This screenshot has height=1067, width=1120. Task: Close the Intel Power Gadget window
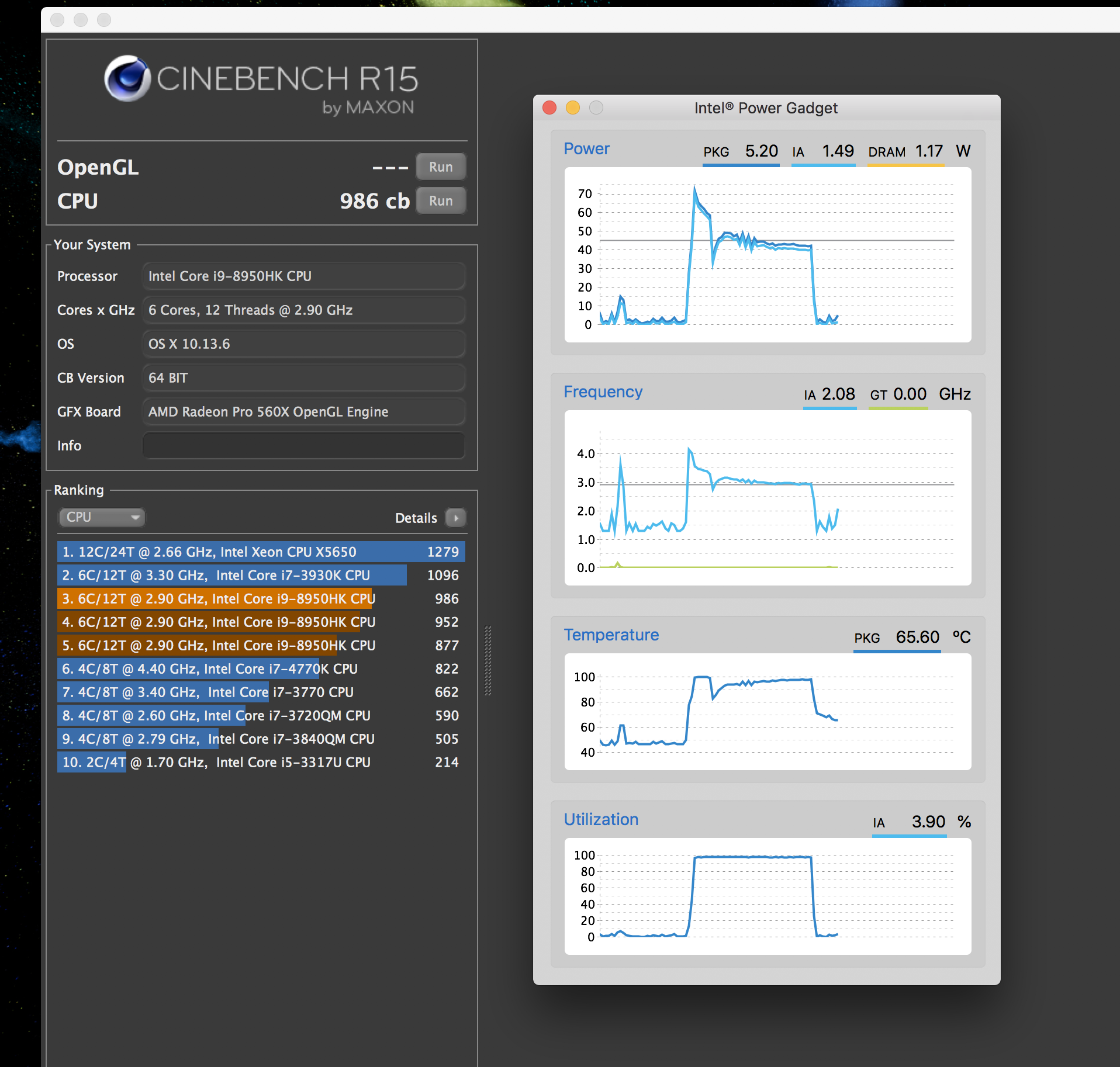(x=549, y=108)
